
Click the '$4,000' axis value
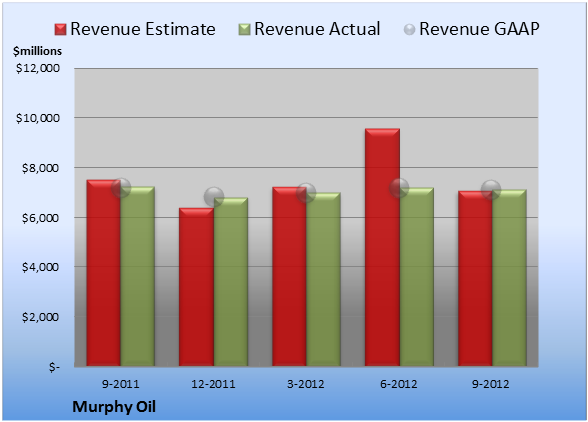tap(40, 267)
